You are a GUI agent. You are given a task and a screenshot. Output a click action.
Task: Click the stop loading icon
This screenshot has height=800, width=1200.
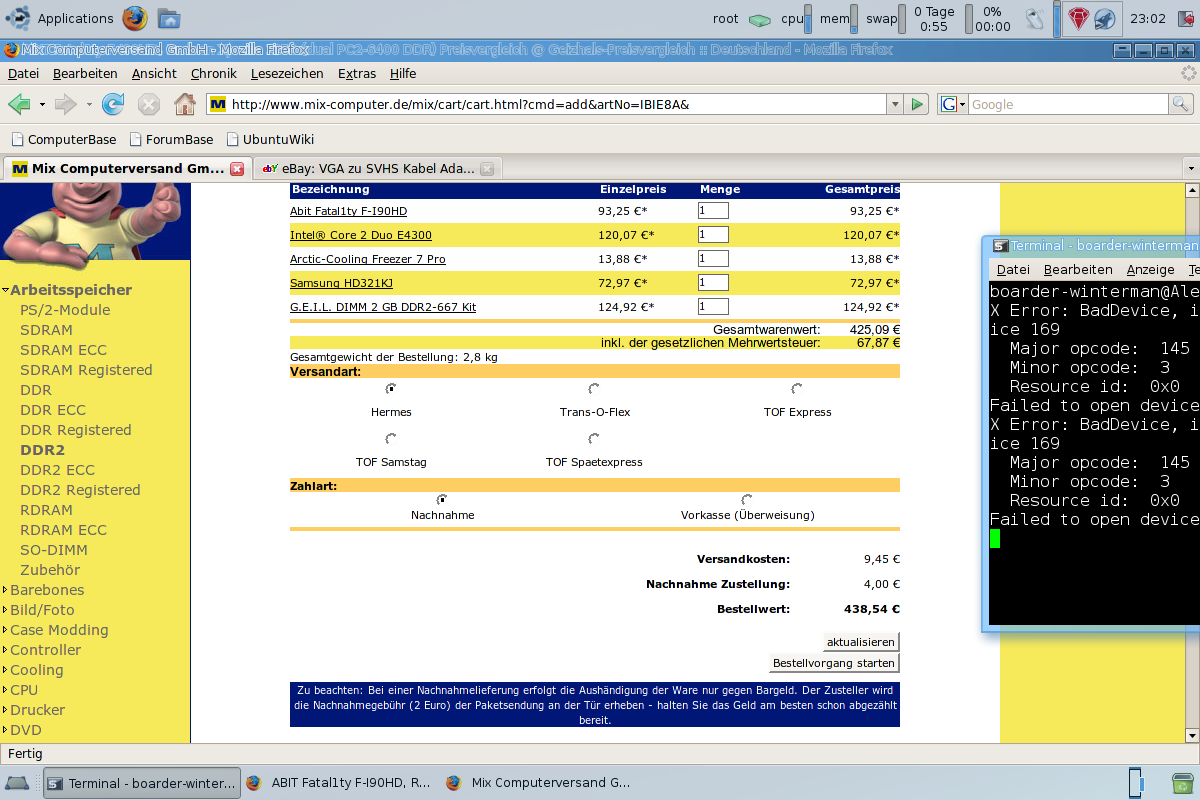149,104
